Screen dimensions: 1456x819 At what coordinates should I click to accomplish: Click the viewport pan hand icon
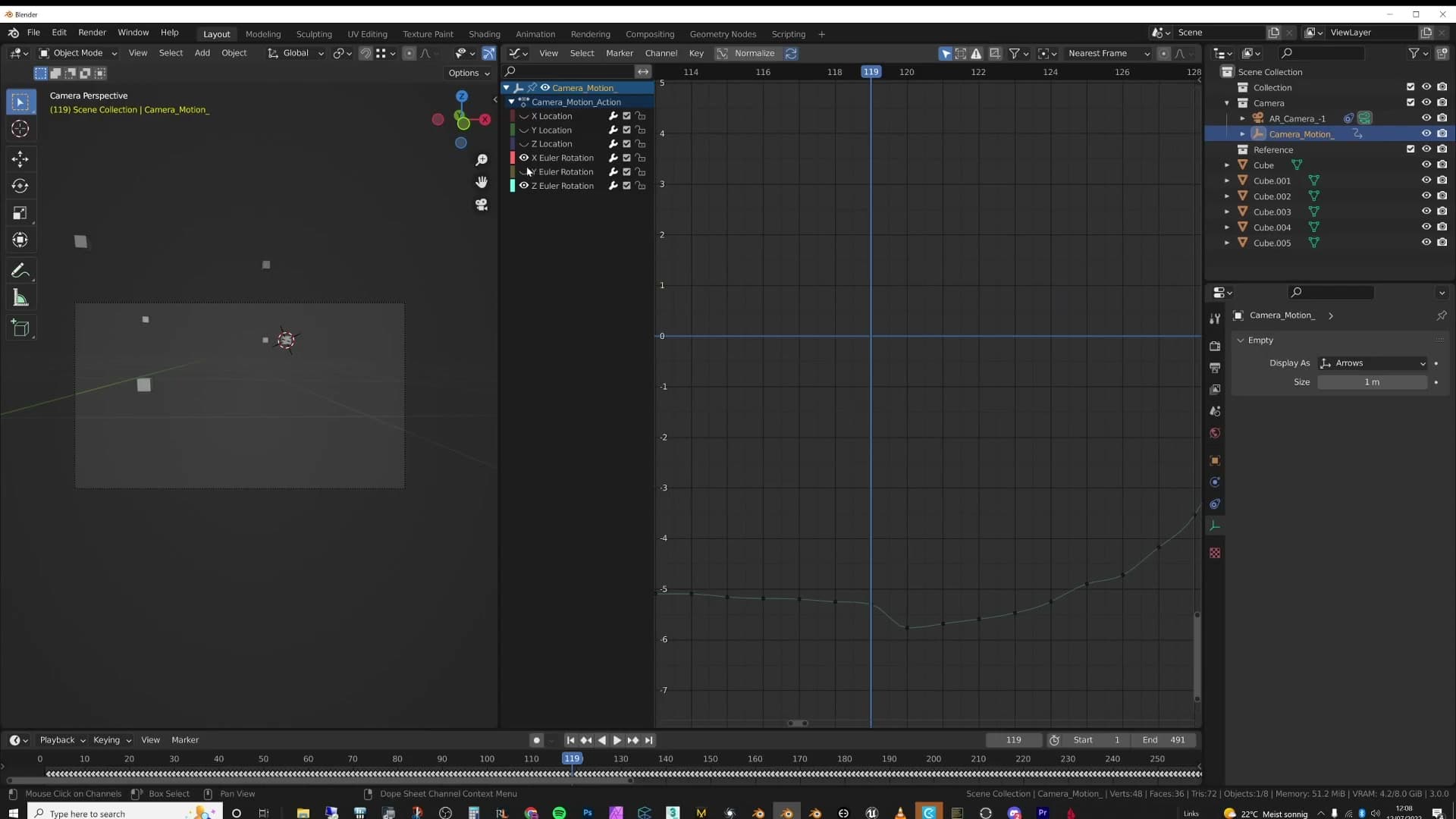point(482,182)
